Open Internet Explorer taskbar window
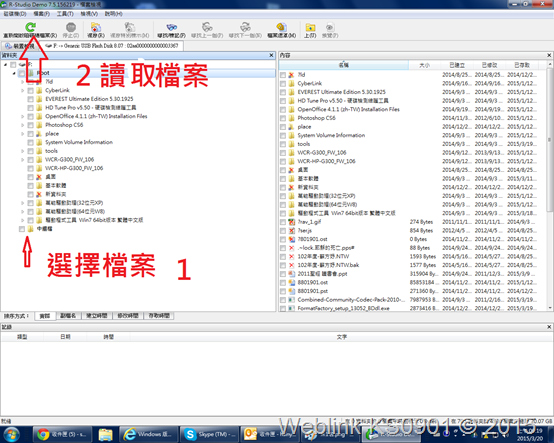This screenshot has height=443, width=554. 148,435
